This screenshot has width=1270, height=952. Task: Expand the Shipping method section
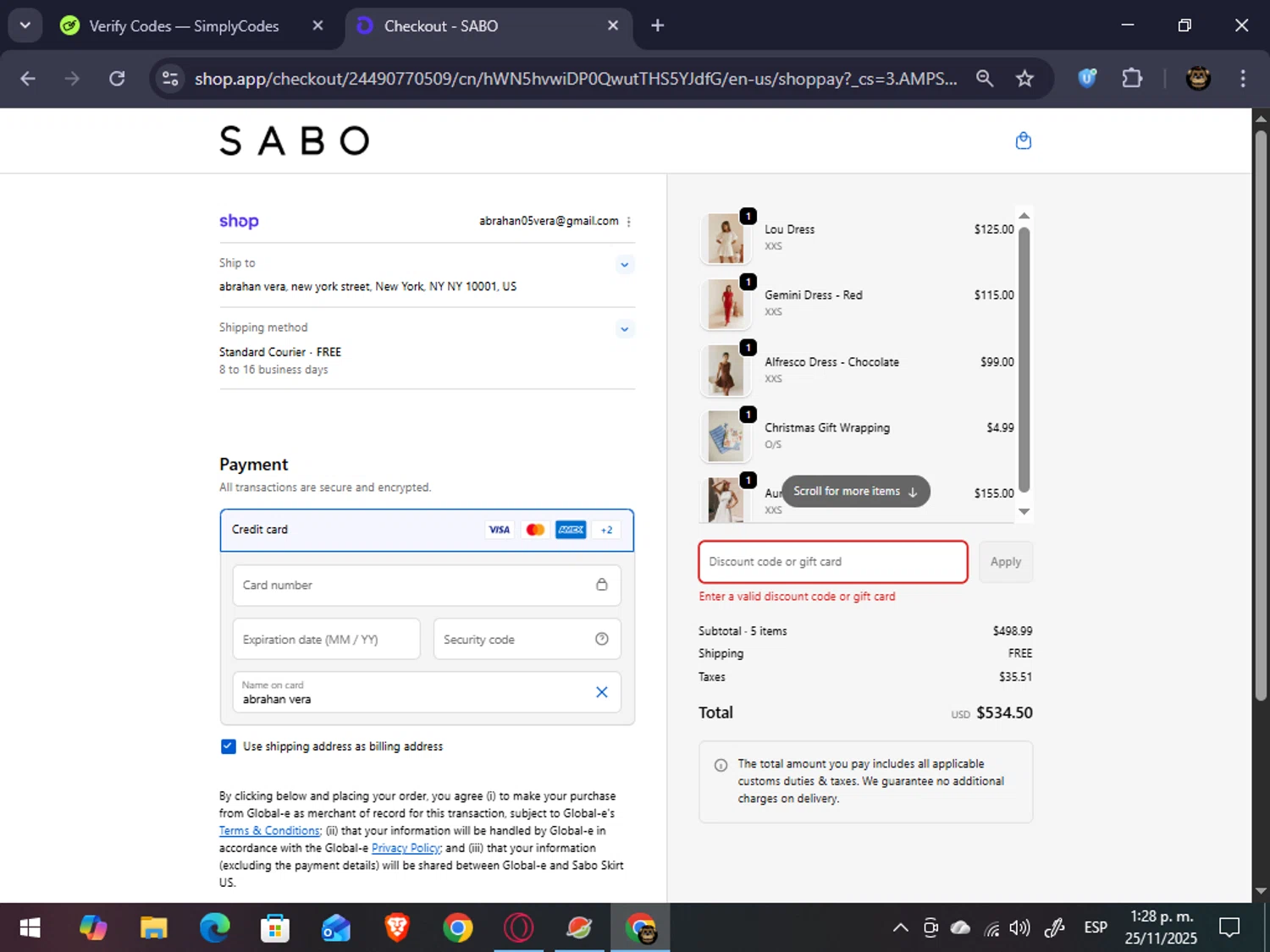(x=624, y=329)
